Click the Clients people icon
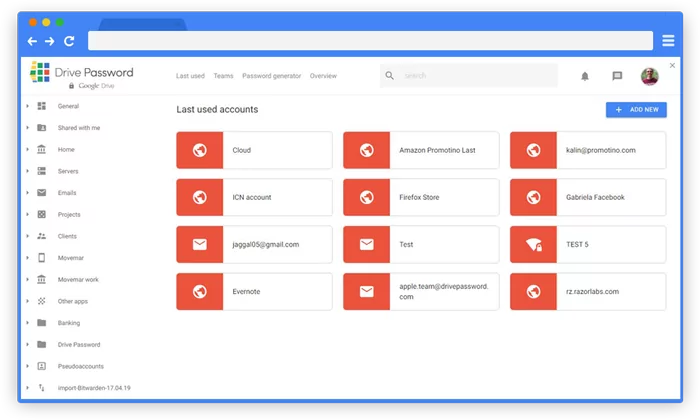Image resolution: width=700 pixels, height=420 pixels. pos(42,236)
